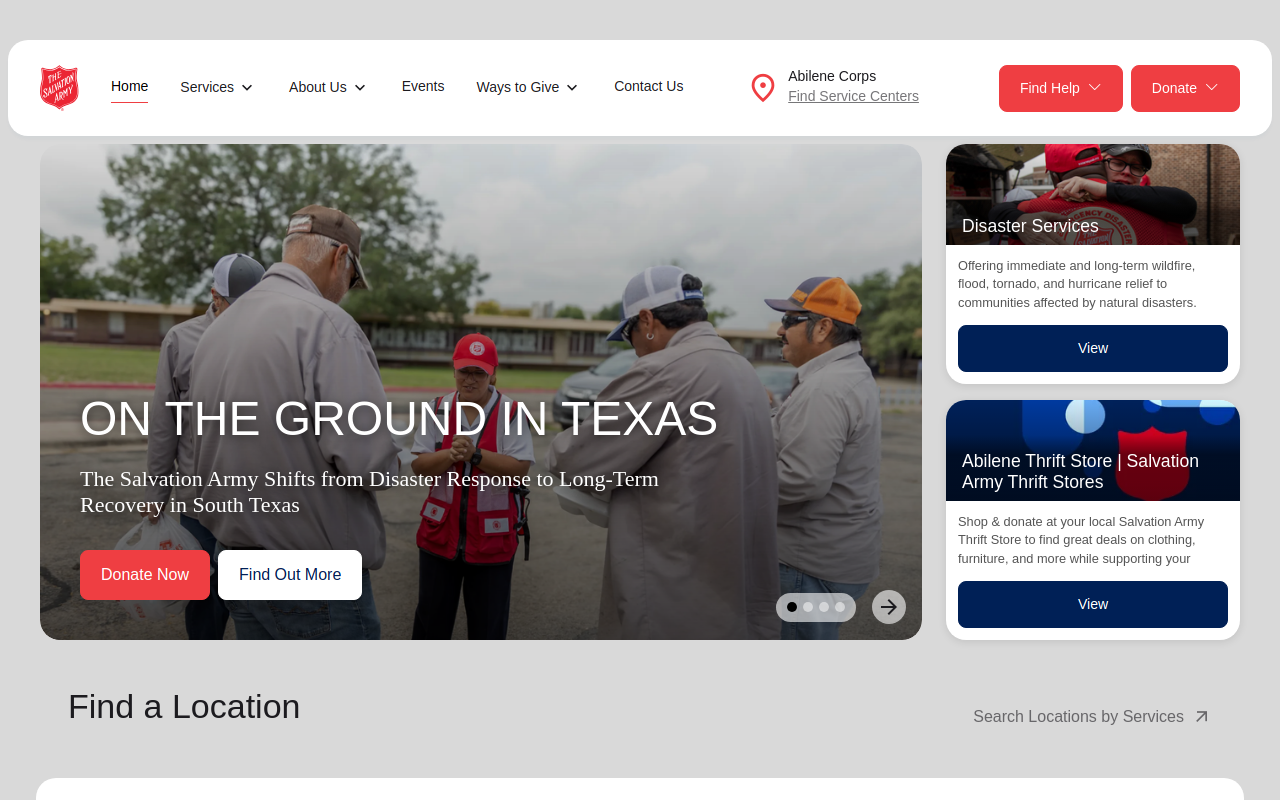Screen dimensions: 1280x800
Task: Click the South Texas recovery subtitle text
Action: point(369,492)
